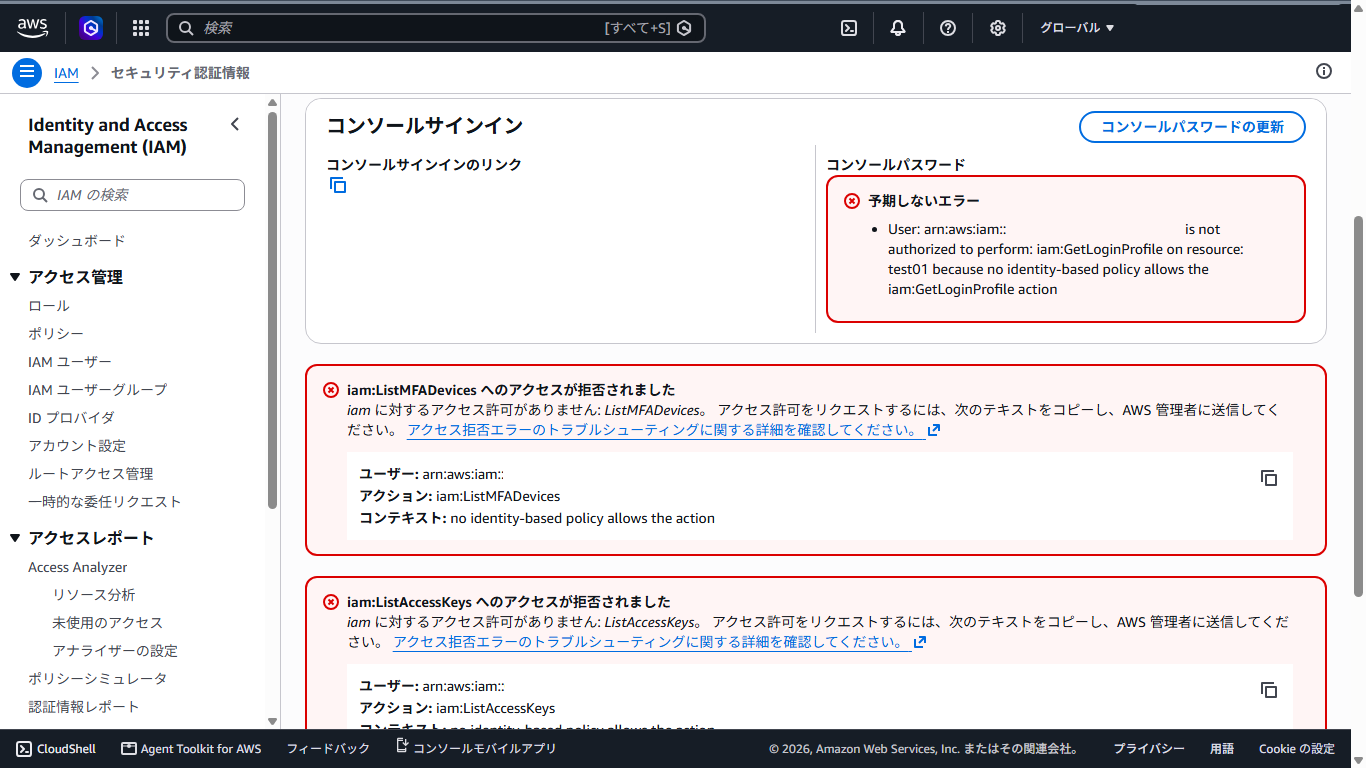Focus the IAM の検索 field
Viewport: 1366px width, 768px height.
coord(132,195)
